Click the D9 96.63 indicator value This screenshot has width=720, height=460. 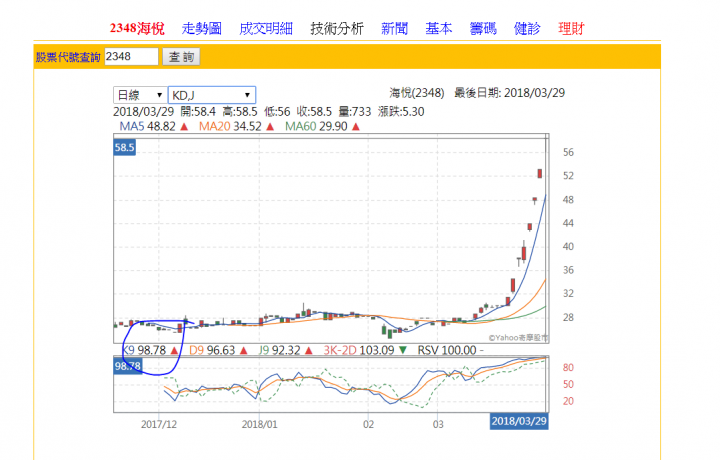(x=212, y=350)
